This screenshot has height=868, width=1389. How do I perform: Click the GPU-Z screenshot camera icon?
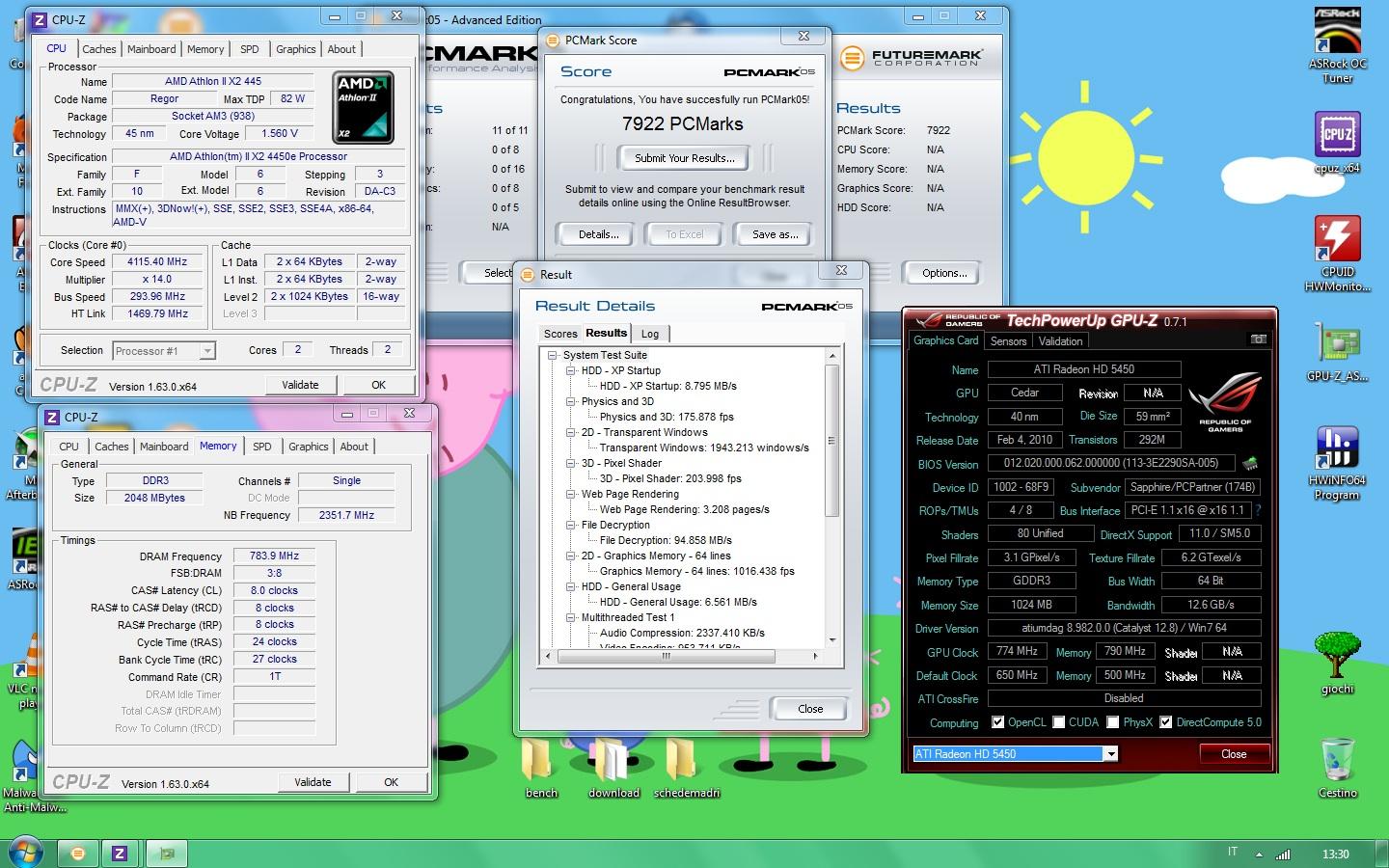pyautogui.click(x=1258, y=339)
